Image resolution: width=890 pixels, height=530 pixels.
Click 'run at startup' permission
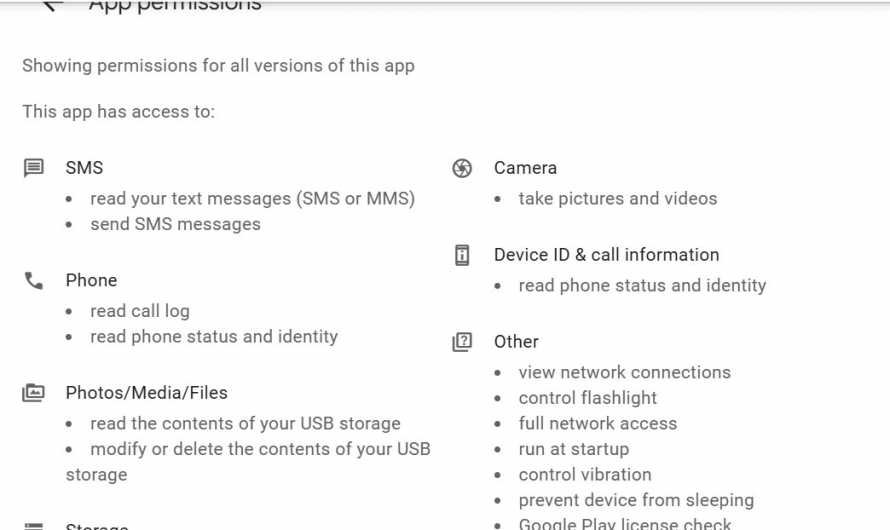tap(574, 449)
